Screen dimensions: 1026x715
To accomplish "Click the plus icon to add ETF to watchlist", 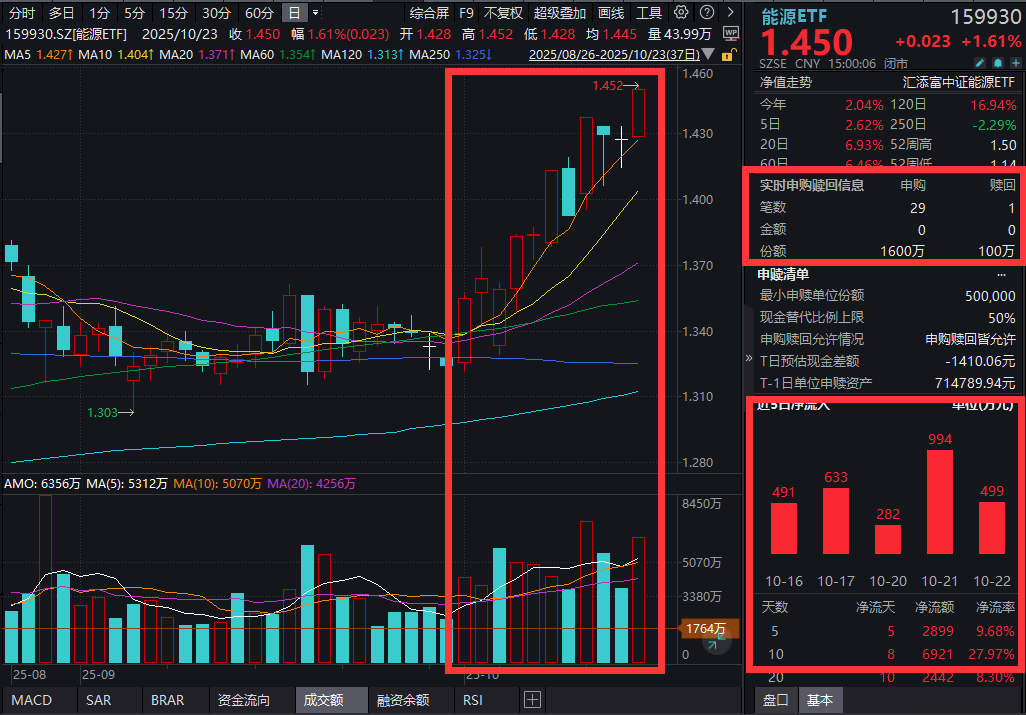I will (1016, 62).
